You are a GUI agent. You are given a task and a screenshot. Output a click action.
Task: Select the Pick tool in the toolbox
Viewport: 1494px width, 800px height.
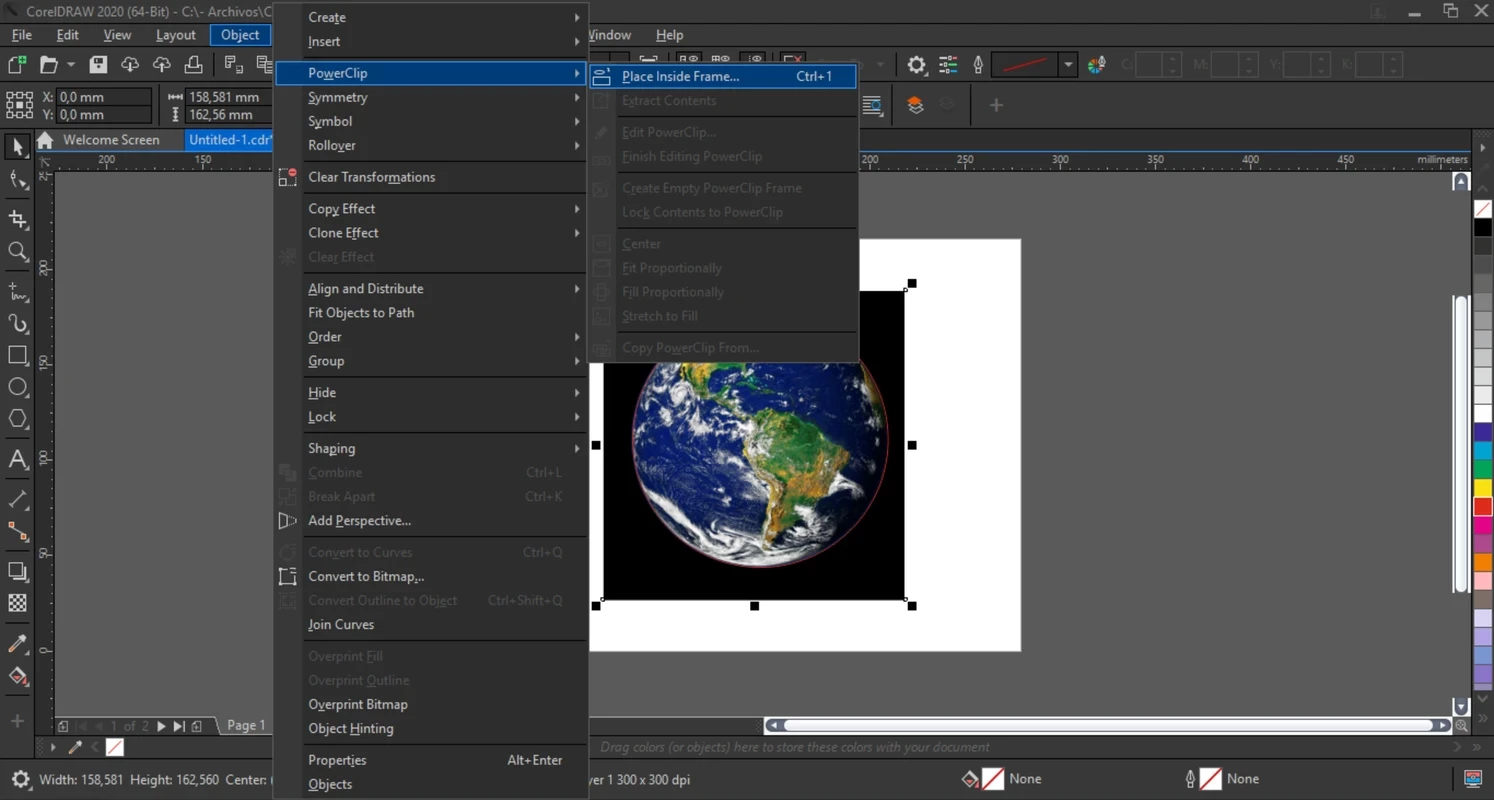(x=18, y=148)
